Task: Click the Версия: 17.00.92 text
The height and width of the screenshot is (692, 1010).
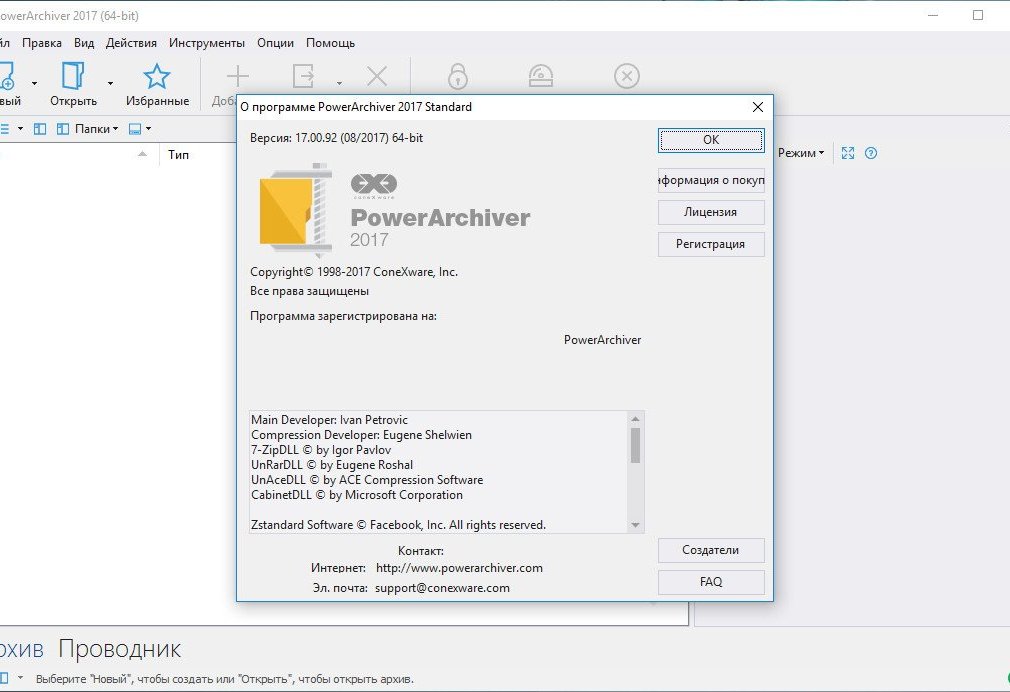Action: 336,138
